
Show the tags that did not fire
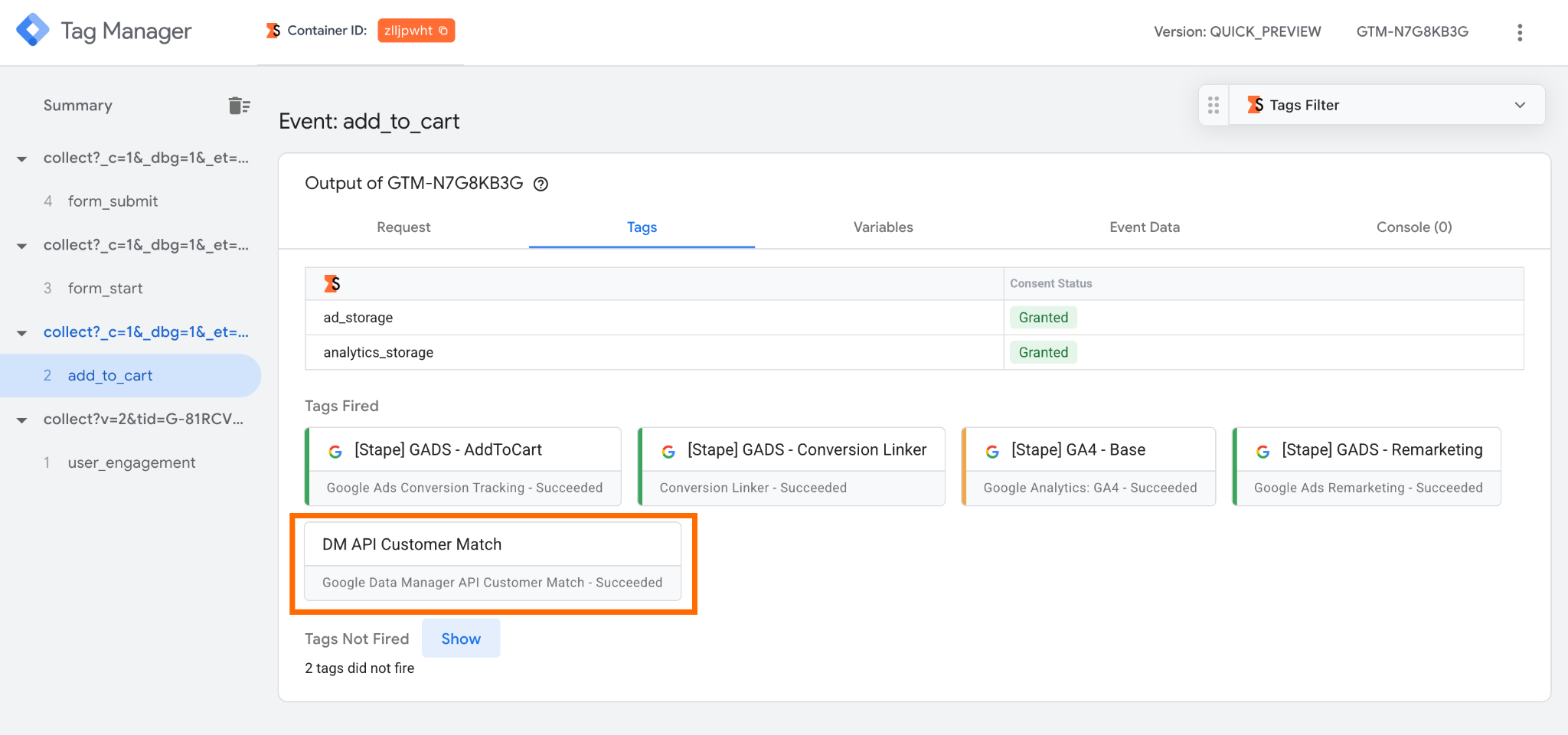tap(461, 639)
